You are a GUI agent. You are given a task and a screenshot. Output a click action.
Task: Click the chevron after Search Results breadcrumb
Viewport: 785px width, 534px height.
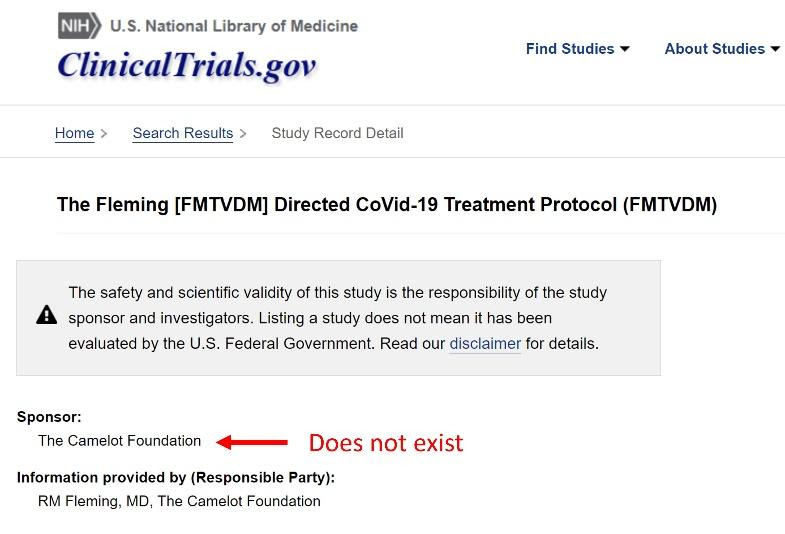coord(243,133)
